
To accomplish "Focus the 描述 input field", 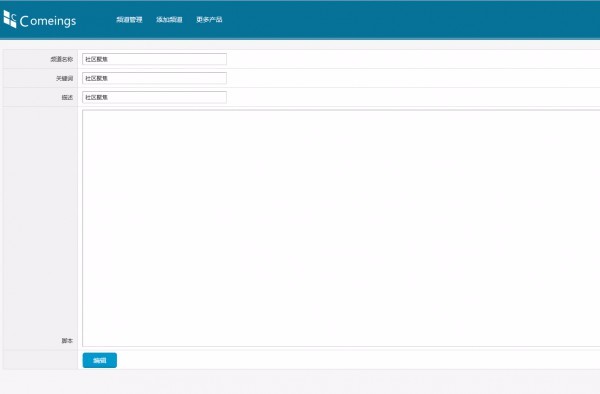I will tap(154, 97).
